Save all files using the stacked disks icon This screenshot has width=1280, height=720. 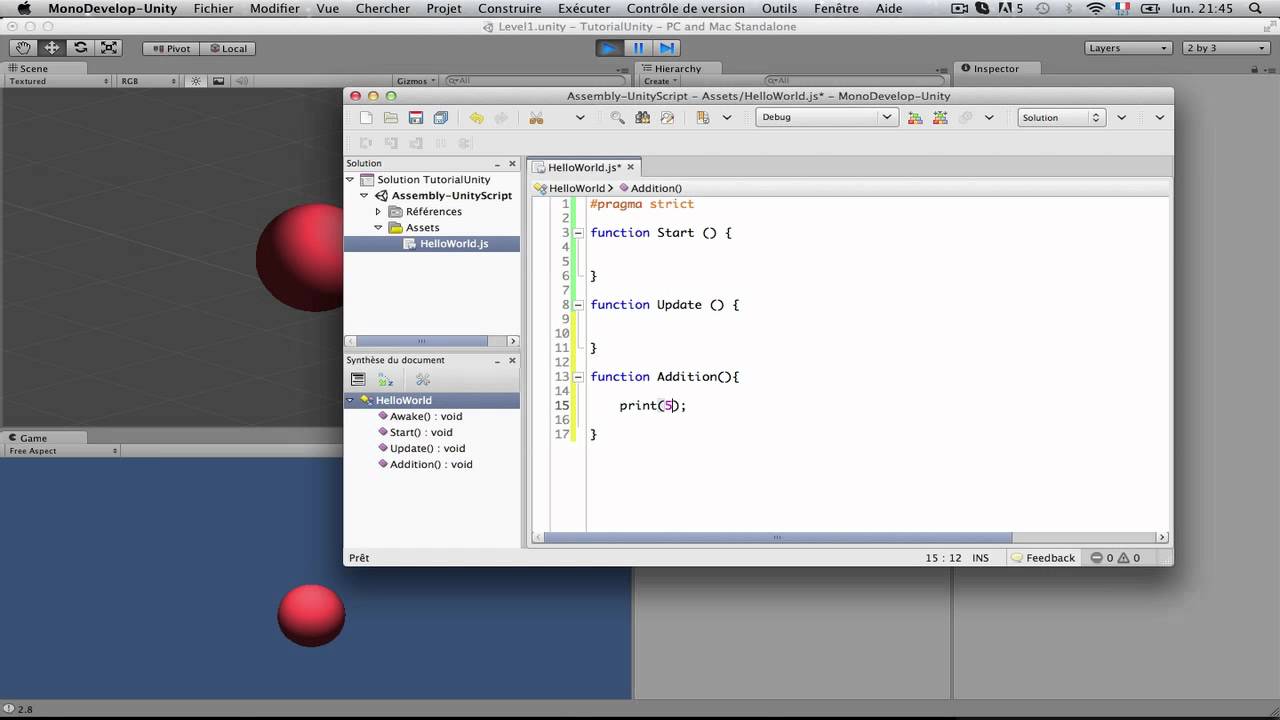[441, 118]
